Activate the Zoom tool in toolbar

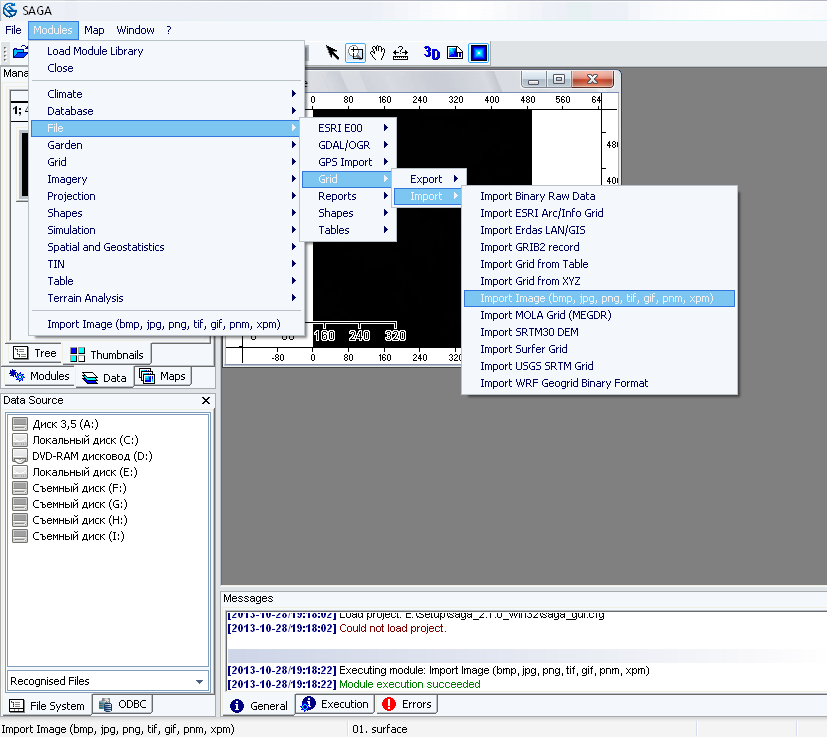[355, 53]
